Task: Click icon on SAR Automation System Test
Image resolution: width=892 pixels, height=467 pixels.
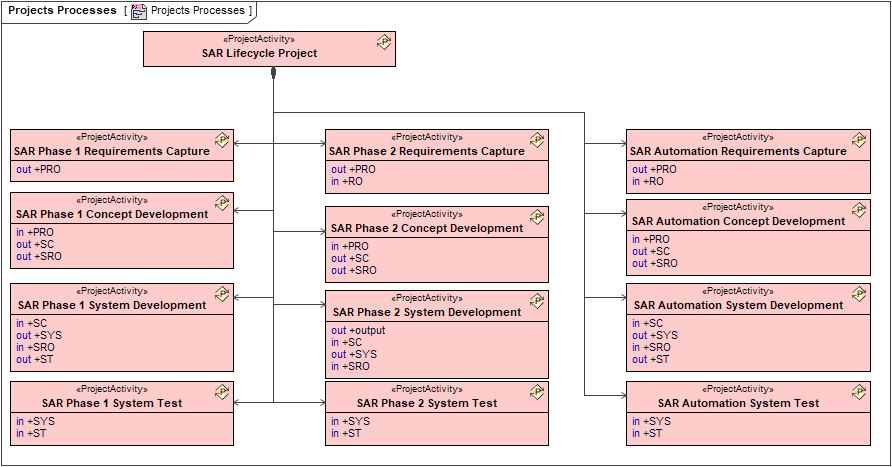Action: [x=858, y=392]
